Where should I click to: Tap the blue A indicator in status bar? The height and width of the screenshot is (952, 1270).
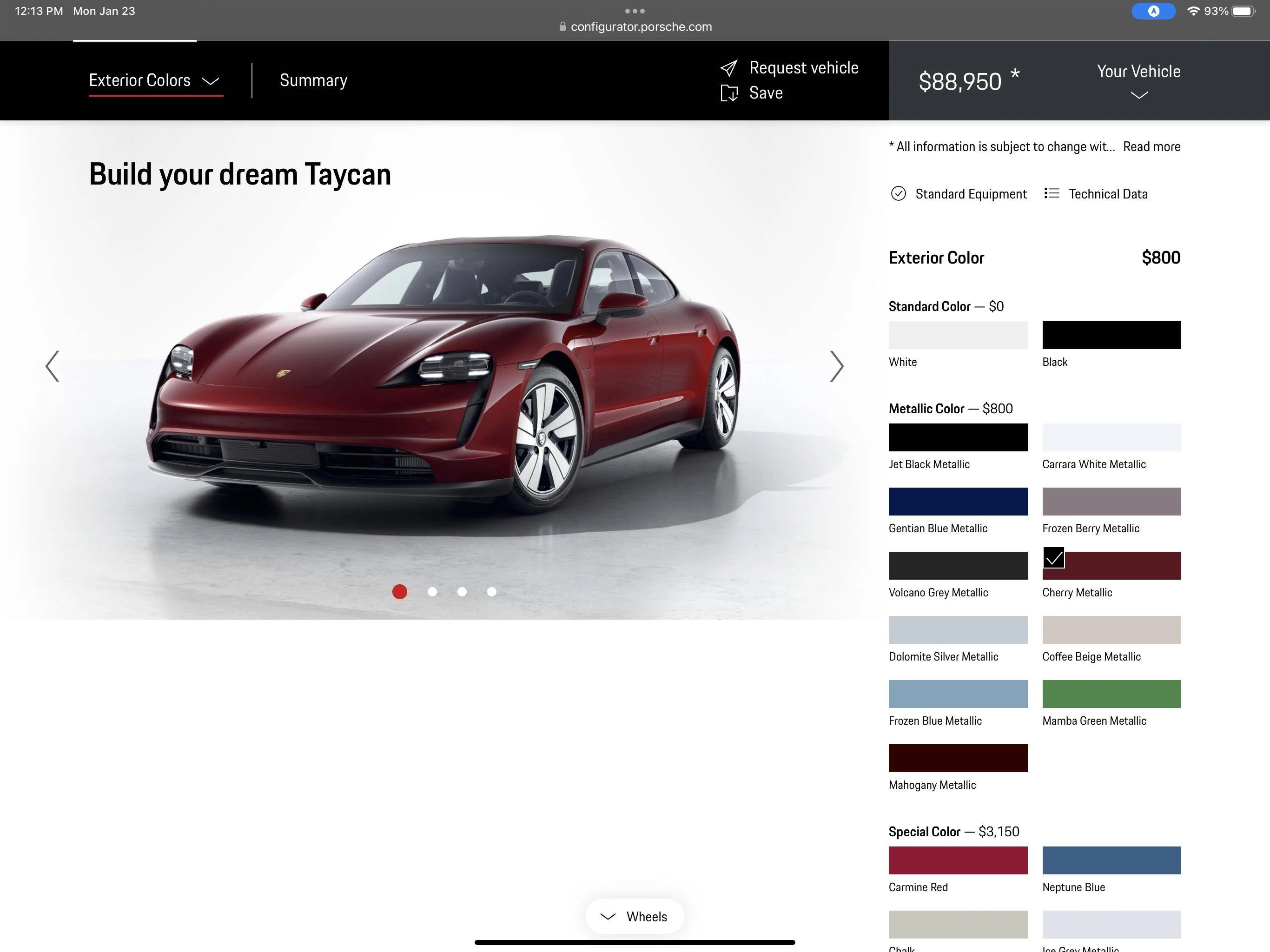pos(1153,11)
